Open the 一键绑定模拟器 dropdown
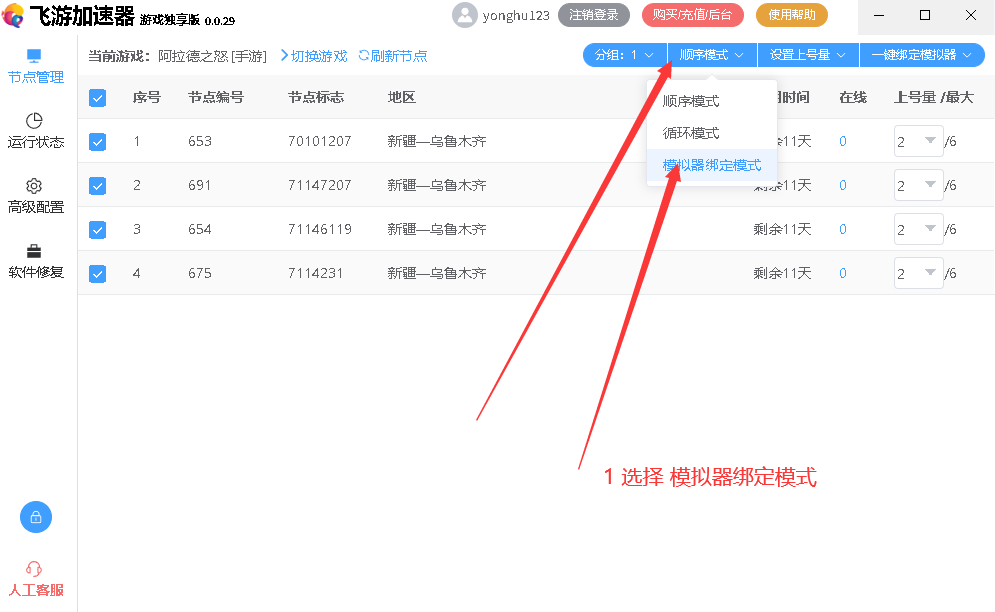The image size is (995, 612). pyautogui.click(x=922, y=55)
